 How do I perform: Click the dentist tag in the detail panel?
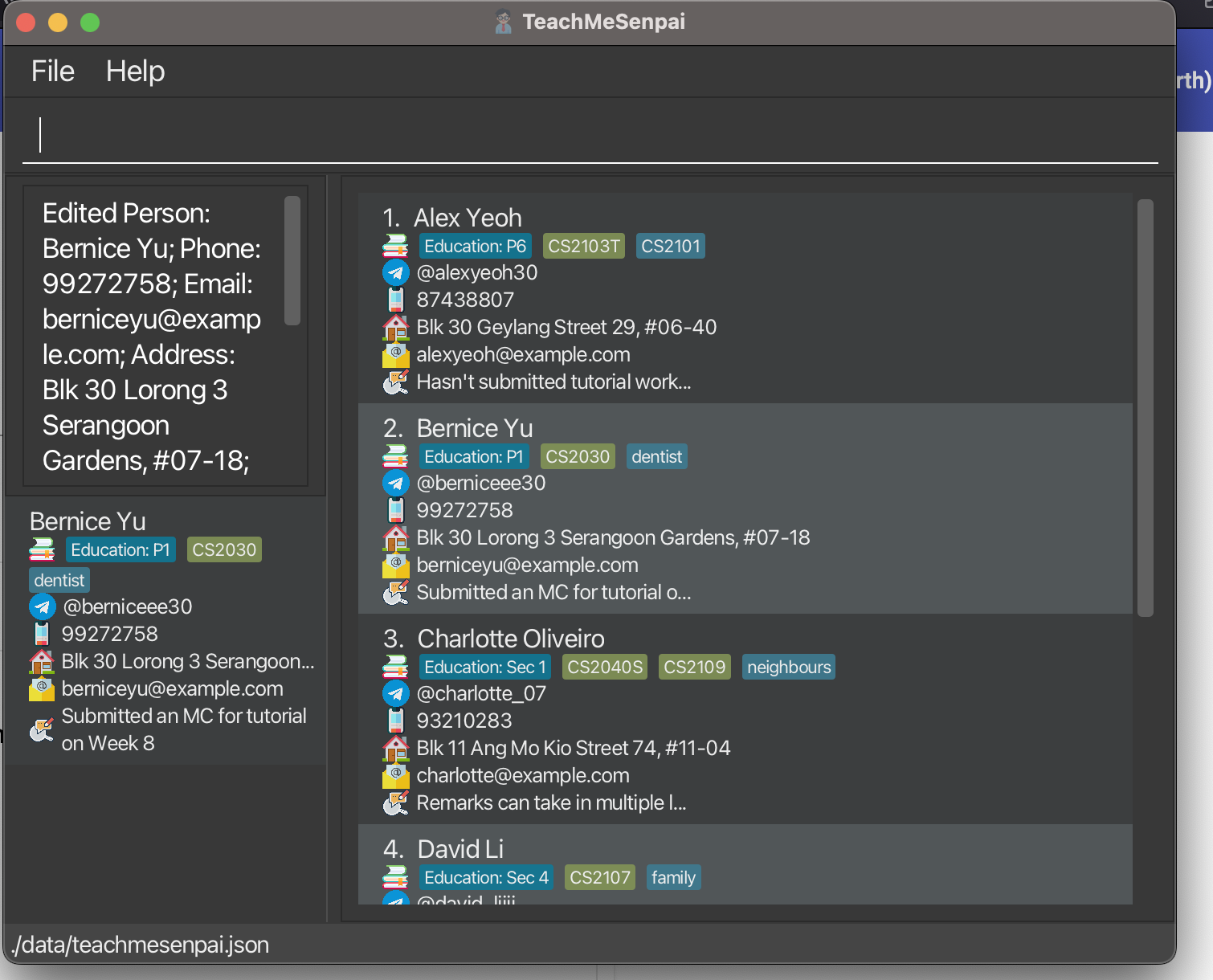(59, 580)
